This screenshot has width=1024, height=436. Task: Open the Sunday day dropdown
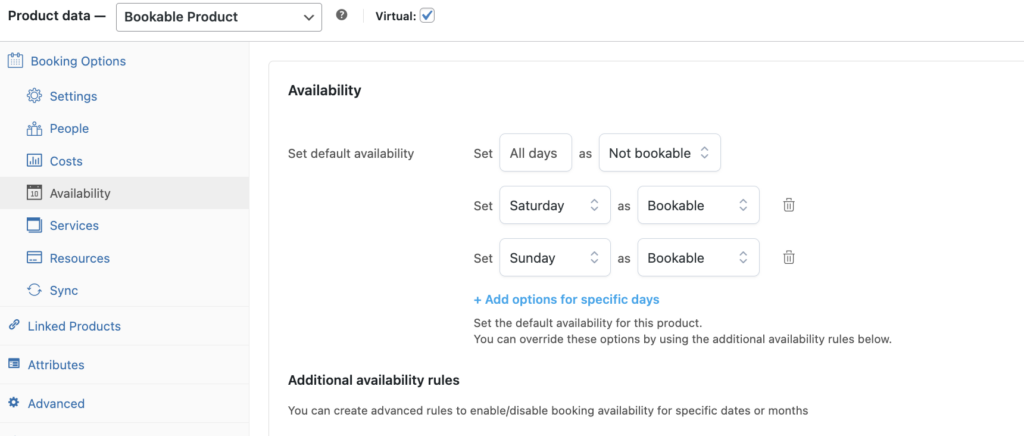554,258
